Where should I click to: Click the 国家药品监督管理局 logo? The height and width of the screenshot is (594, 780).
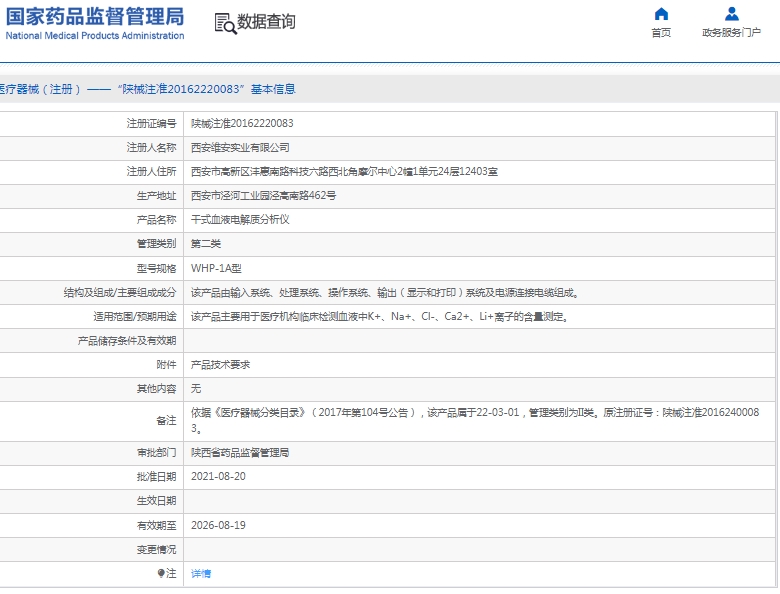(95, 23)
